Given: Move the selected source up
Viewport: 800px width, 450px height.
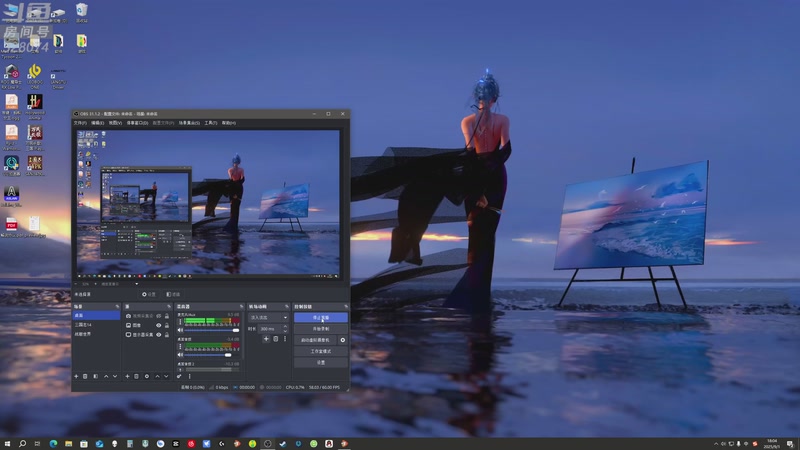Looking at the screenshot, I should tap(157, 376).
